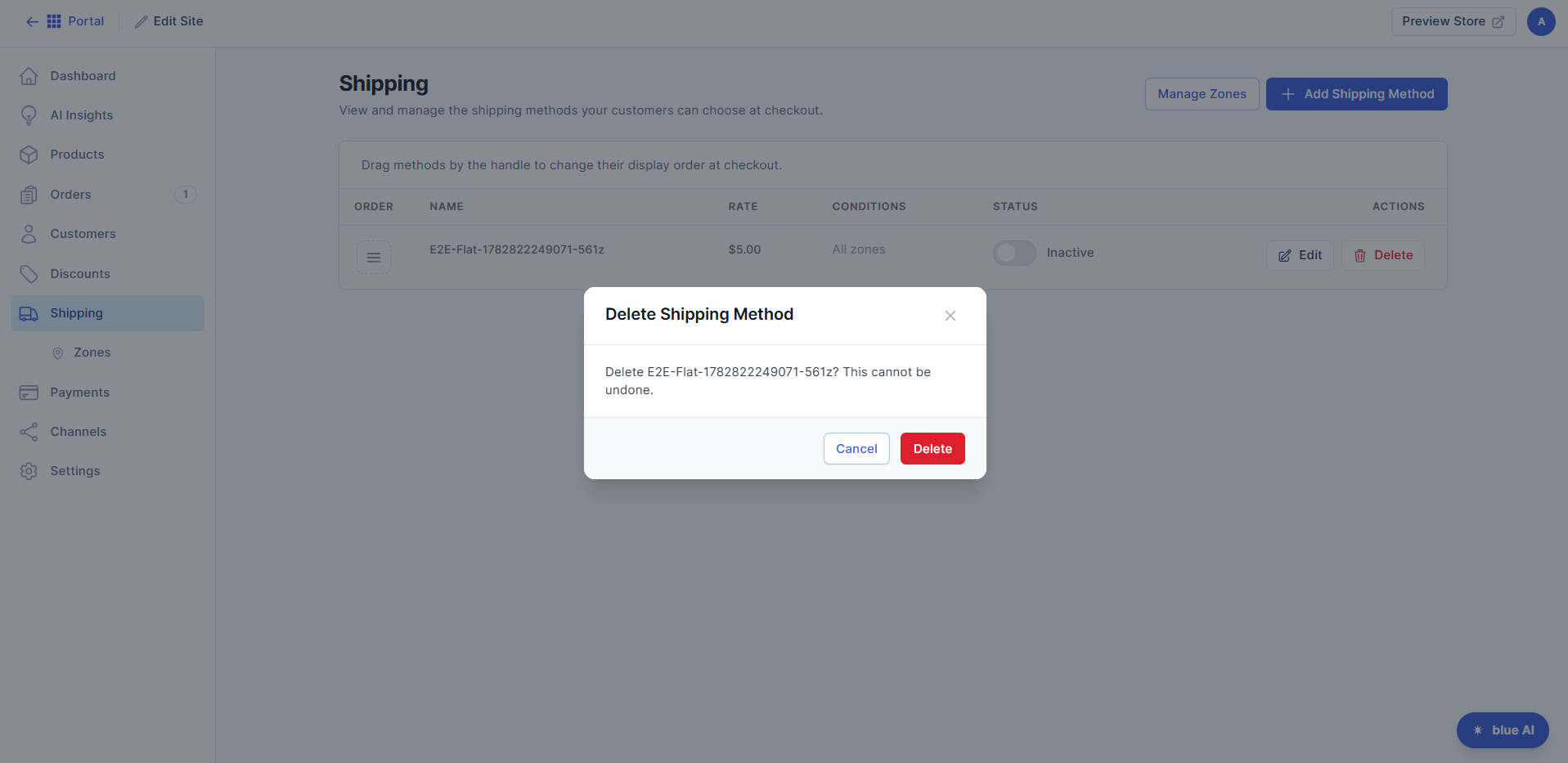Open Settings page
The height and width of the screenshot is (763, 1568).
pyautogui.click(x=75, y=471)
